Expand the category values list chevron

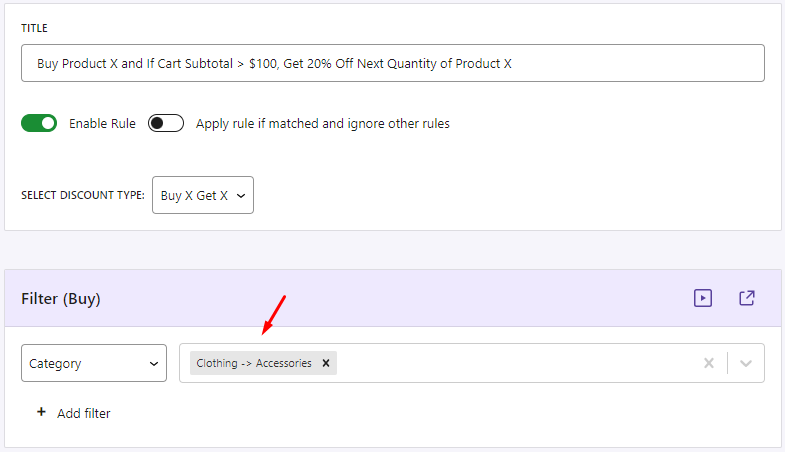[746, 363]
